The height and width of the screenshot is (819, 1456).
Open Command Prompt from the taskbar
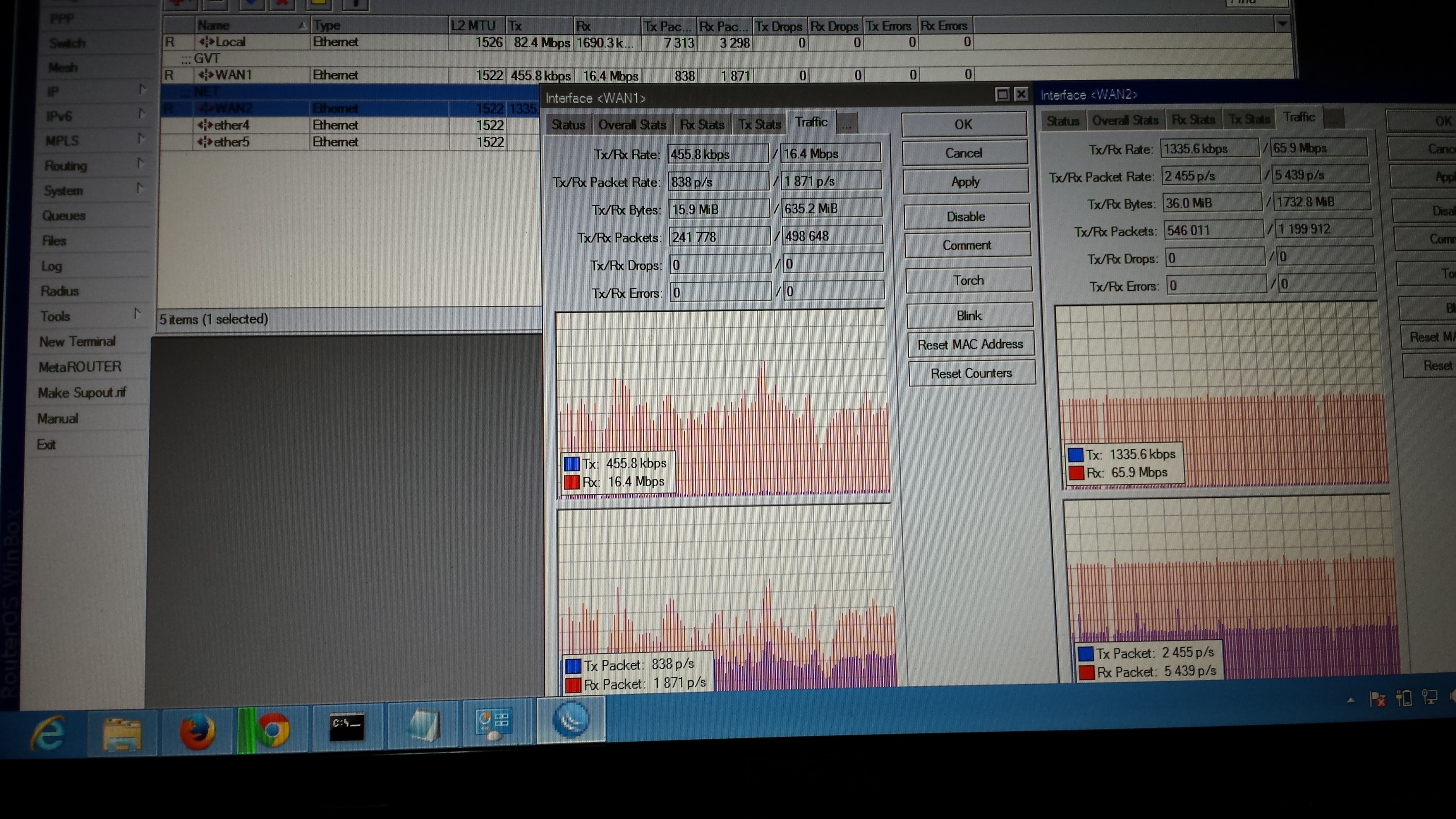click(346, 727)
